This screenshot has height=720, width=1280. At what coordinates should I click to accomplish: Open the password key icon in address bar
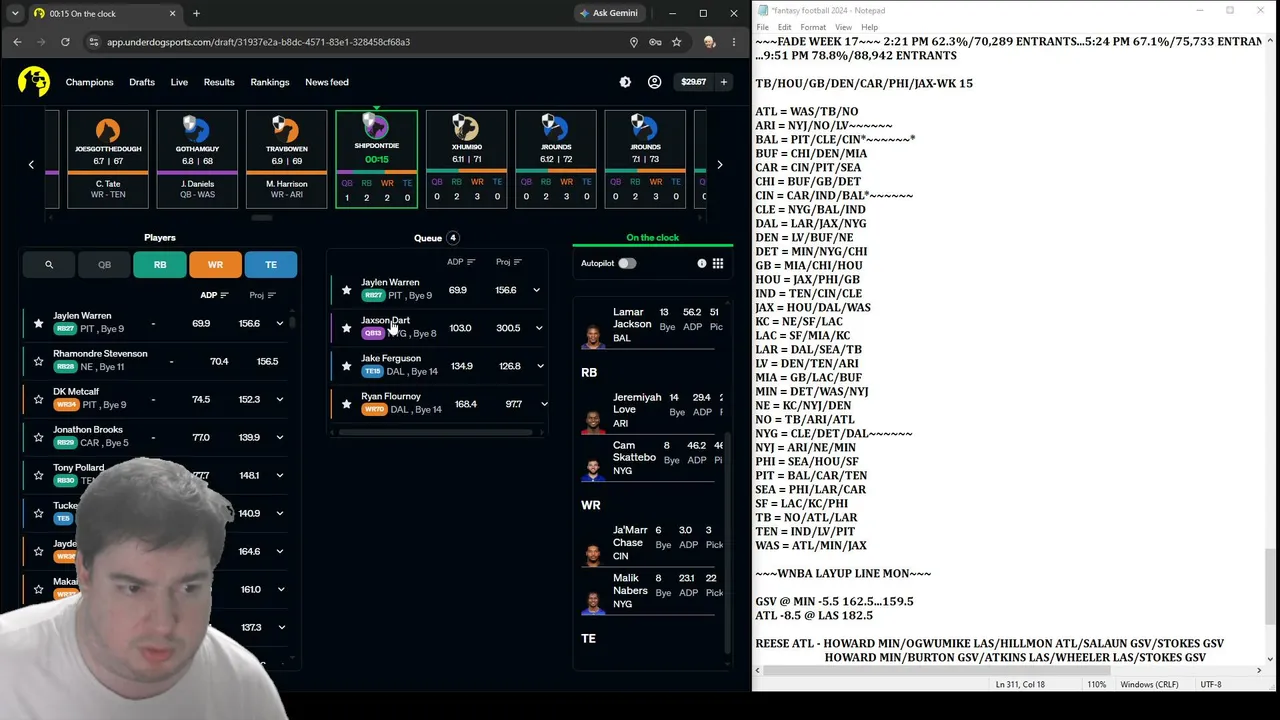pos(655,42)
